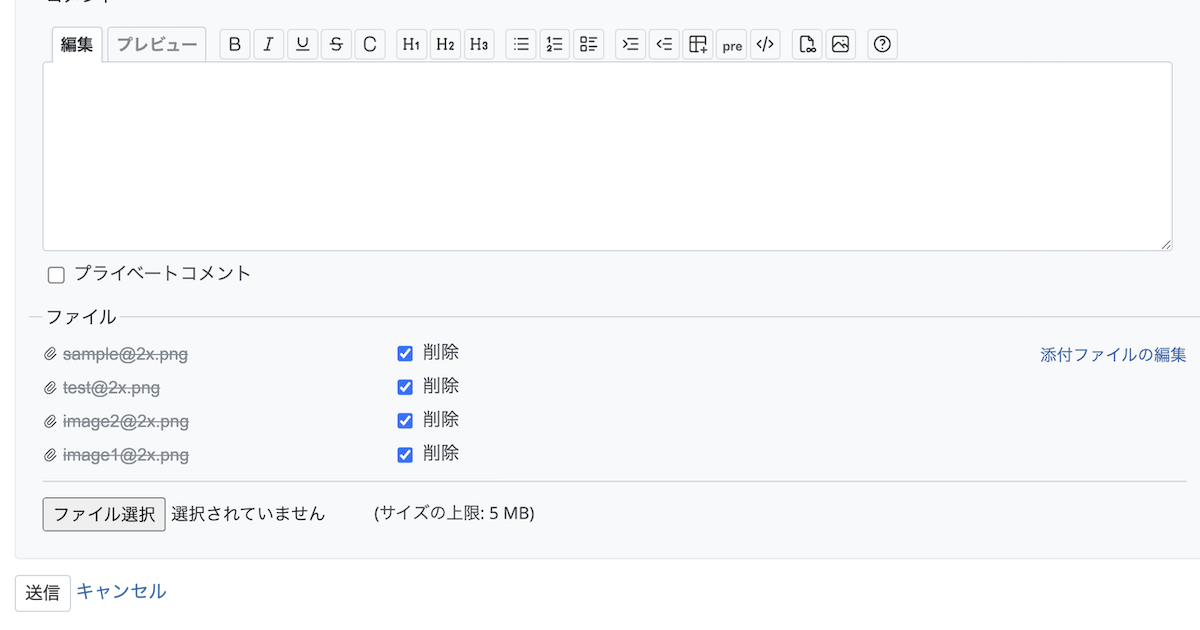Insert an inline image with the image icon

841,45
